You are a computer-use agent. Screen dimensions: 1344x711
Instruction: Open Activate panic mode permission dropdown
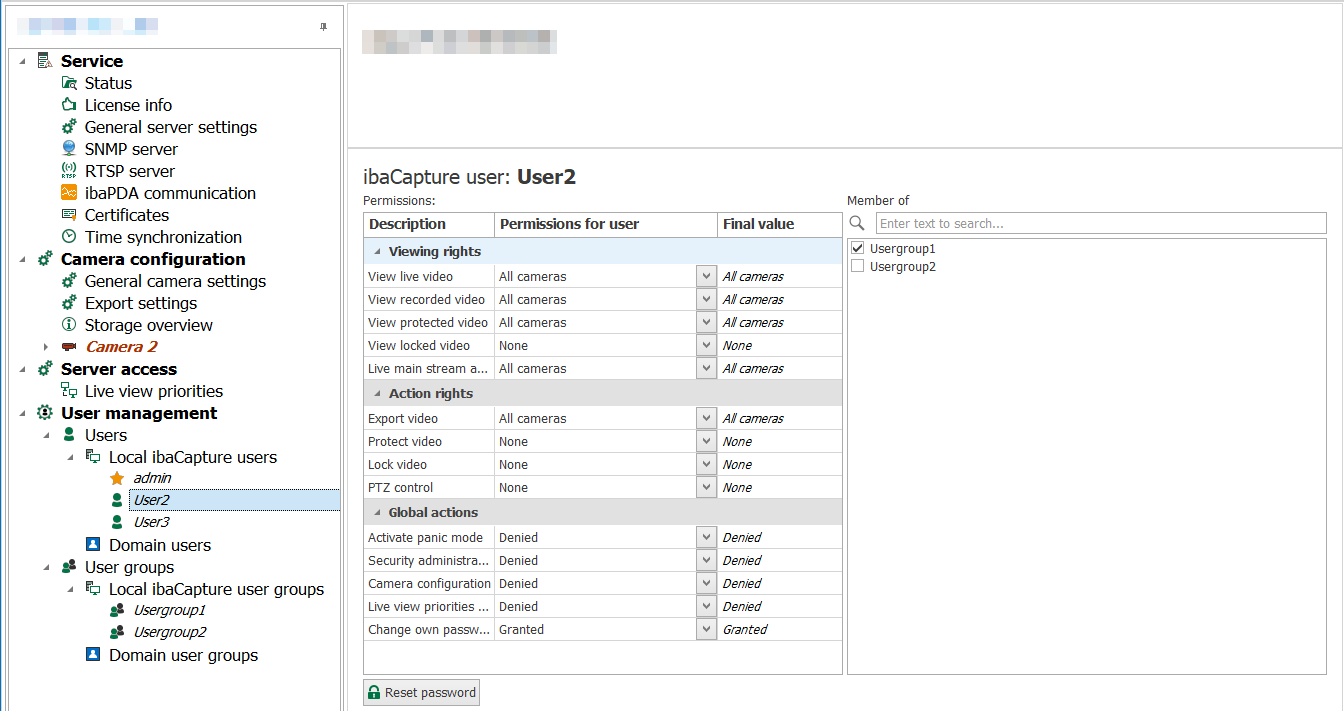click(x=706, y=537)
